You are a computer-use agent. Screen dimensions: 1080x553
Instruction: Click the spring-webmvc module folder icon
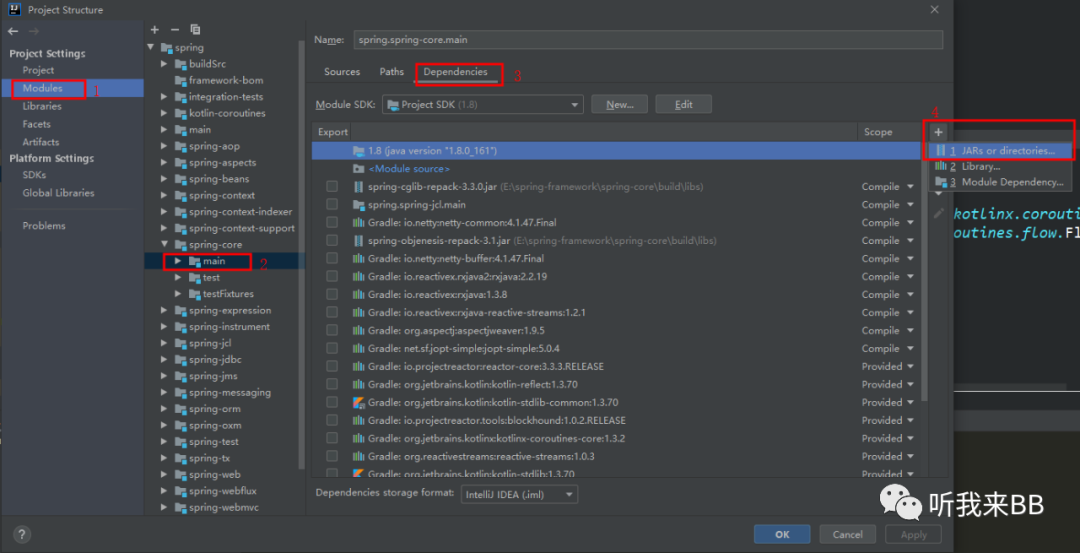tap(181, 508)
